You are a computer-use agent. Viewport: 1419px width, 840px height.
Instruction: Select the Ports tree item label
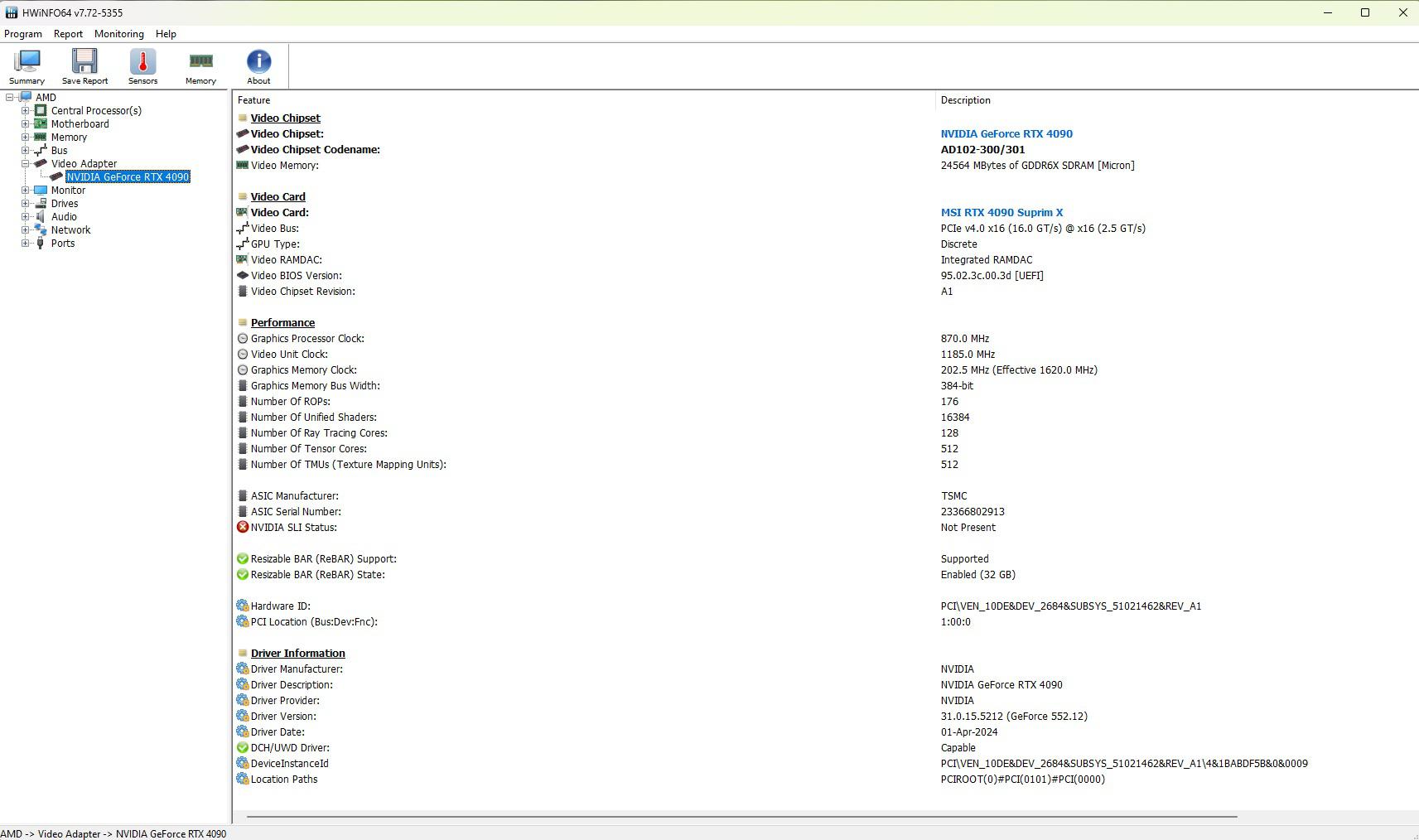coord(63,243)
